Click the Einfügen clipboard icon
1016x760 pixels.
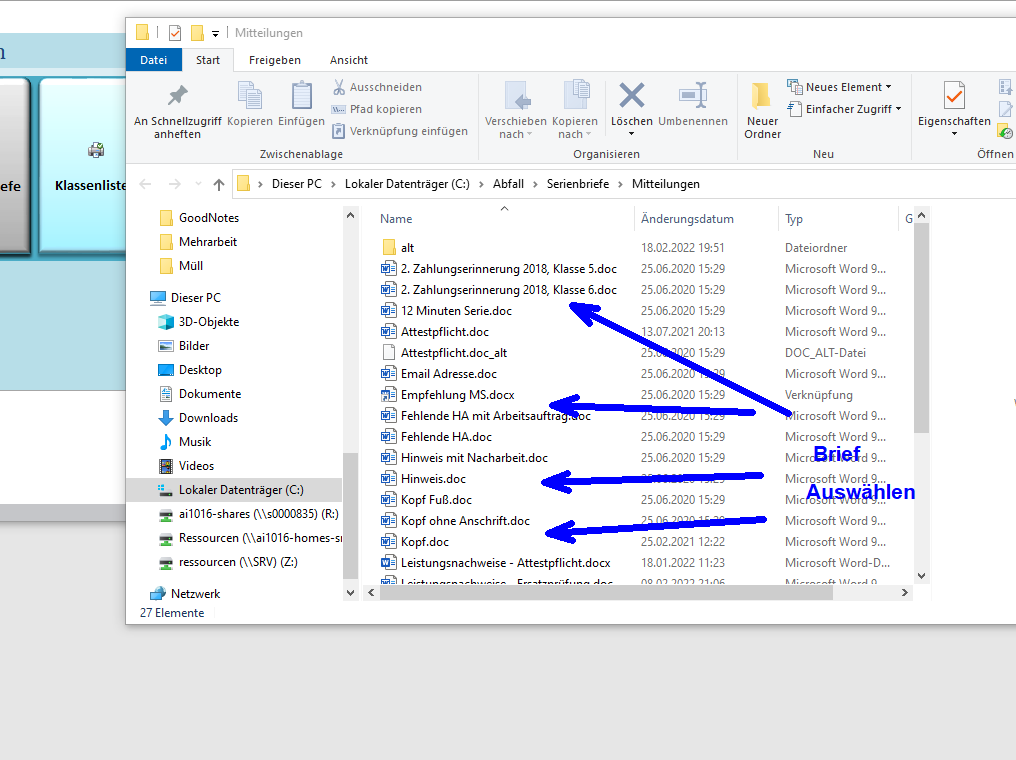pyautogui.click(x=301, y=97)
